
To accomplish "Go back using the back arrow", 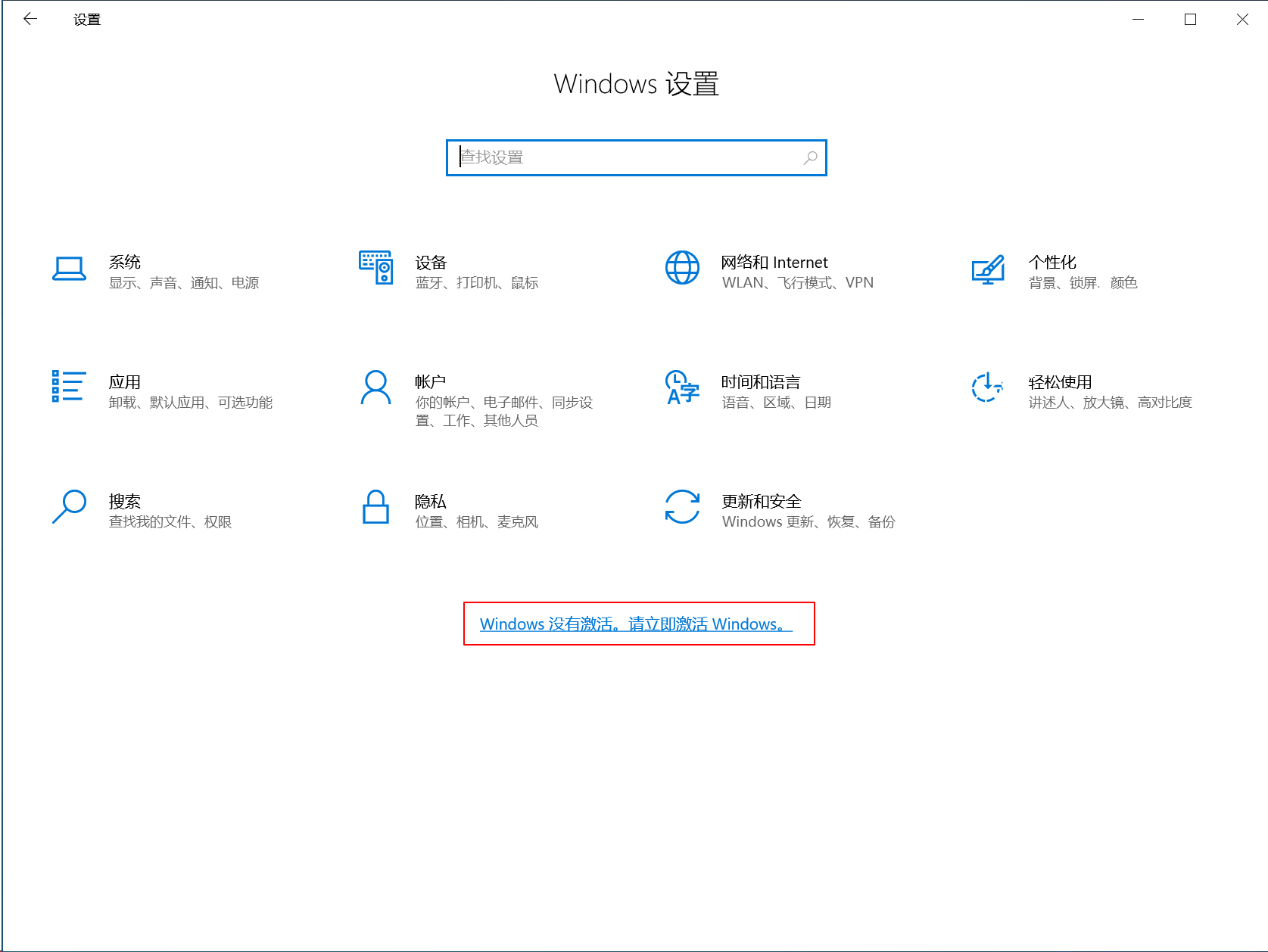I will (30, 19).
